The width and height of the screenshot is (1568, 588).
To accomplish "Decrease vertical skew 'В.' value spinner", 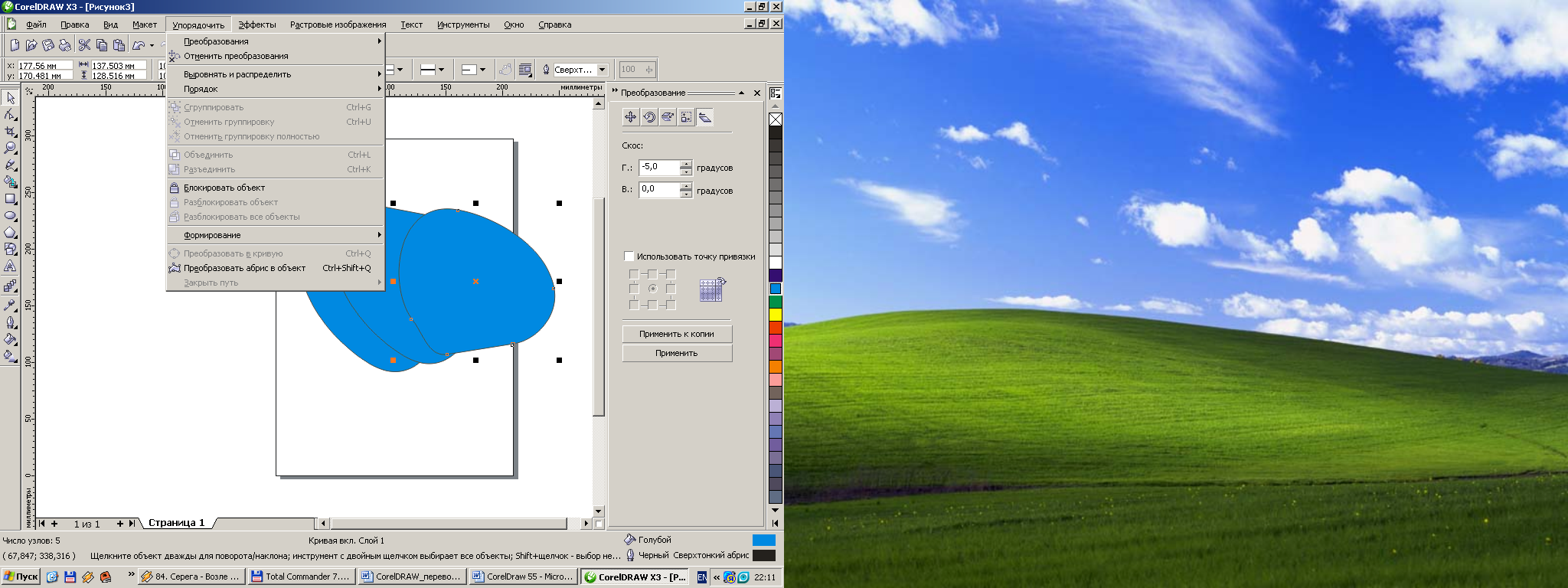I will point(686,194).
